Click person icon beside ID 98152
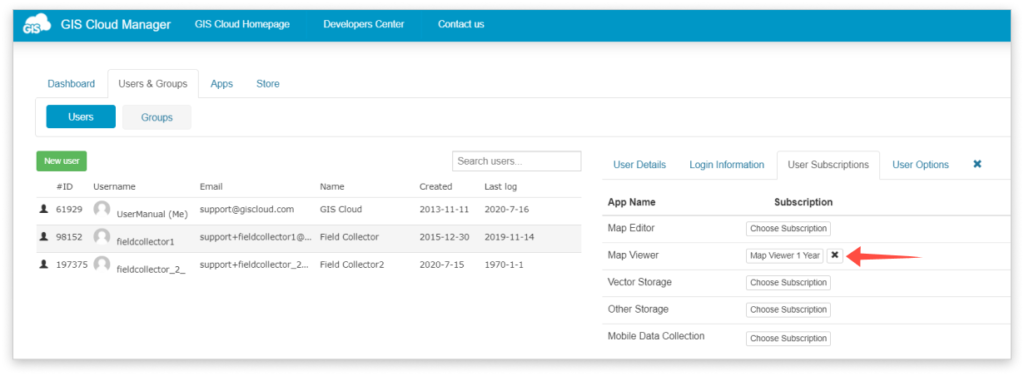 [x=44, y=237]
